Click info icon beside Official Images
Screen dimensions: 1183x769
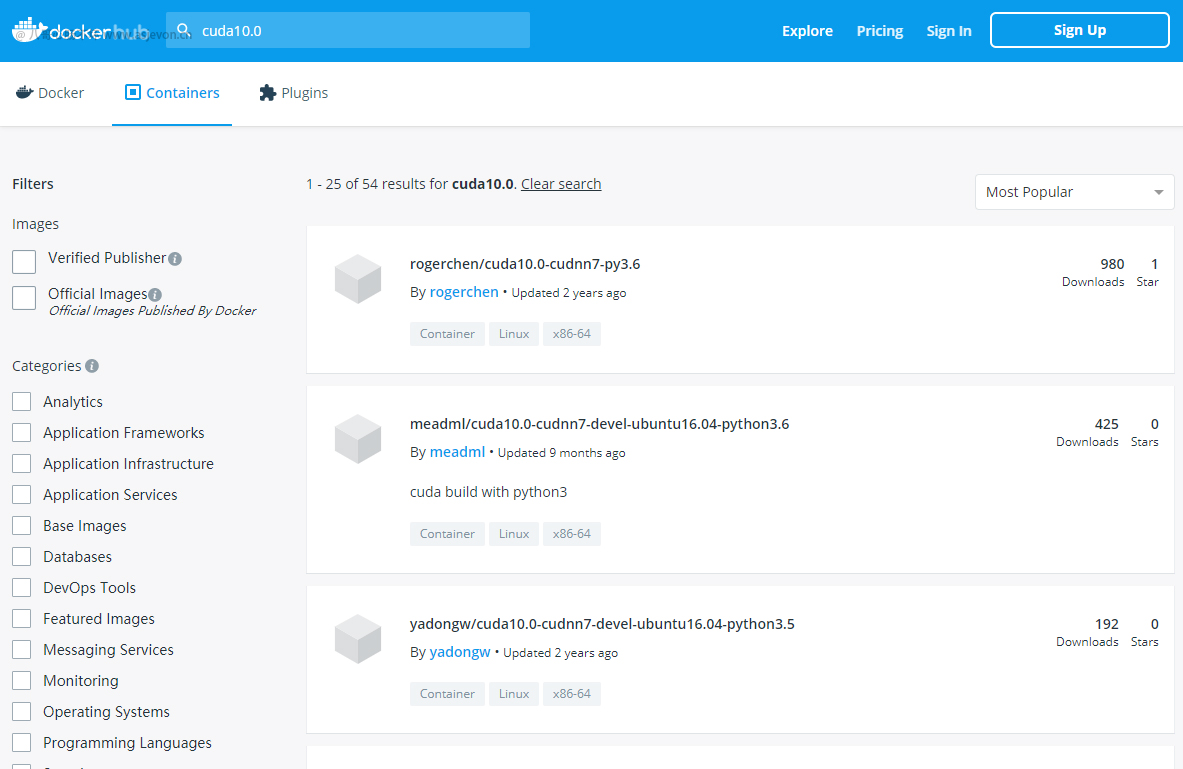coord(155,294)
